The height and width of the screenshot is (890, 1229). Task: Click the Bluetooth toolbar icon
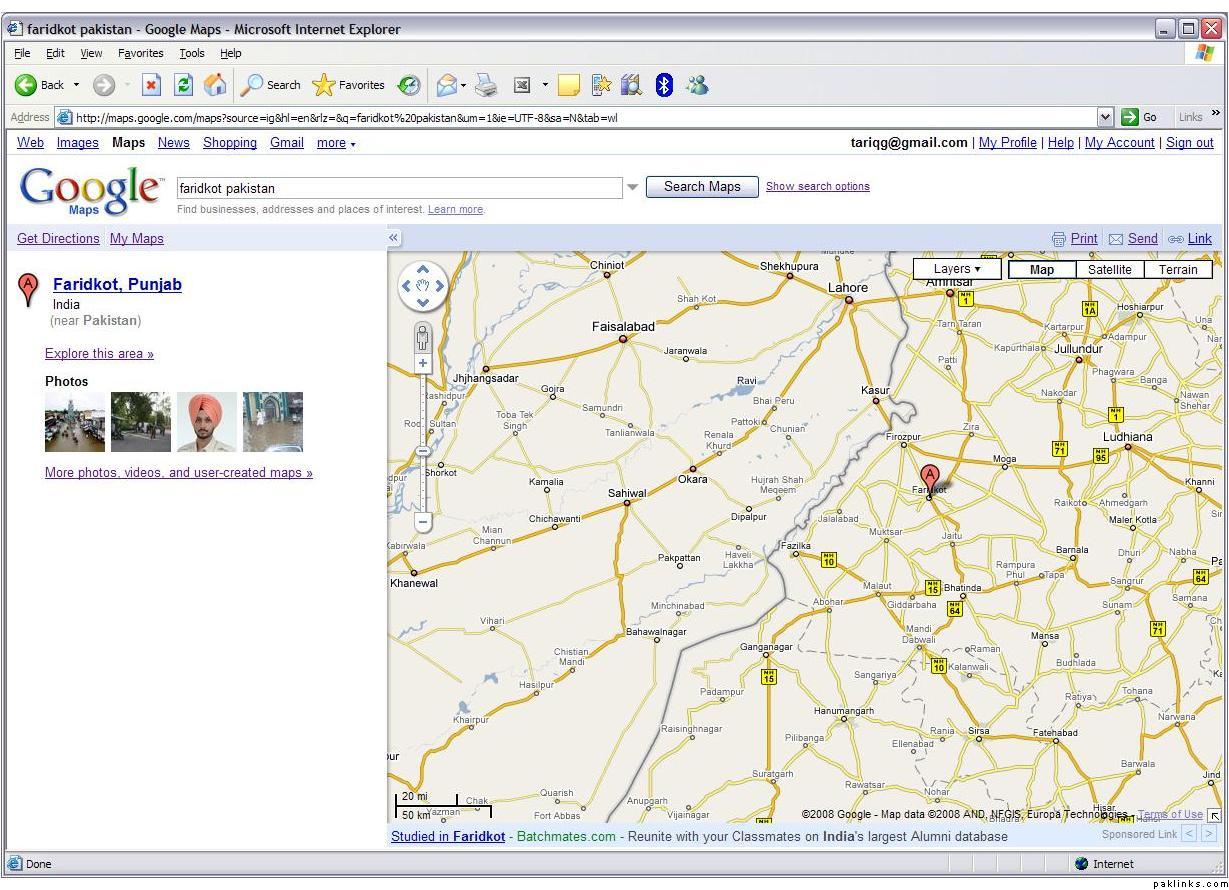click(664, 85)
